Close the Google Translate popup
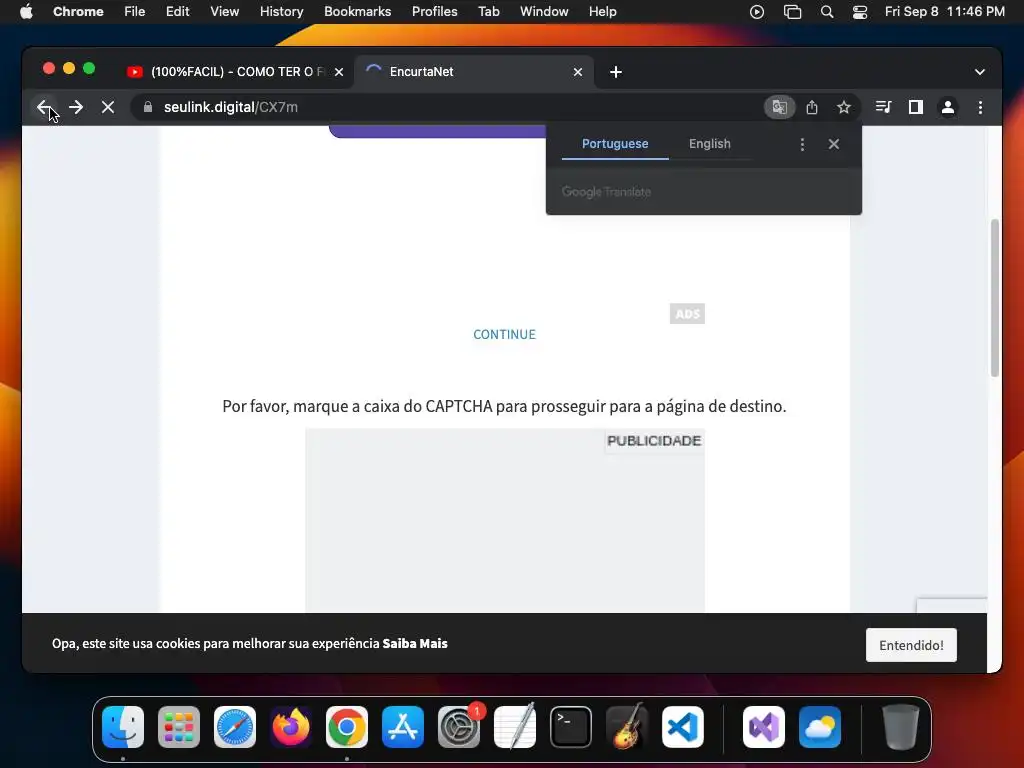 click(x=834, y=144)
